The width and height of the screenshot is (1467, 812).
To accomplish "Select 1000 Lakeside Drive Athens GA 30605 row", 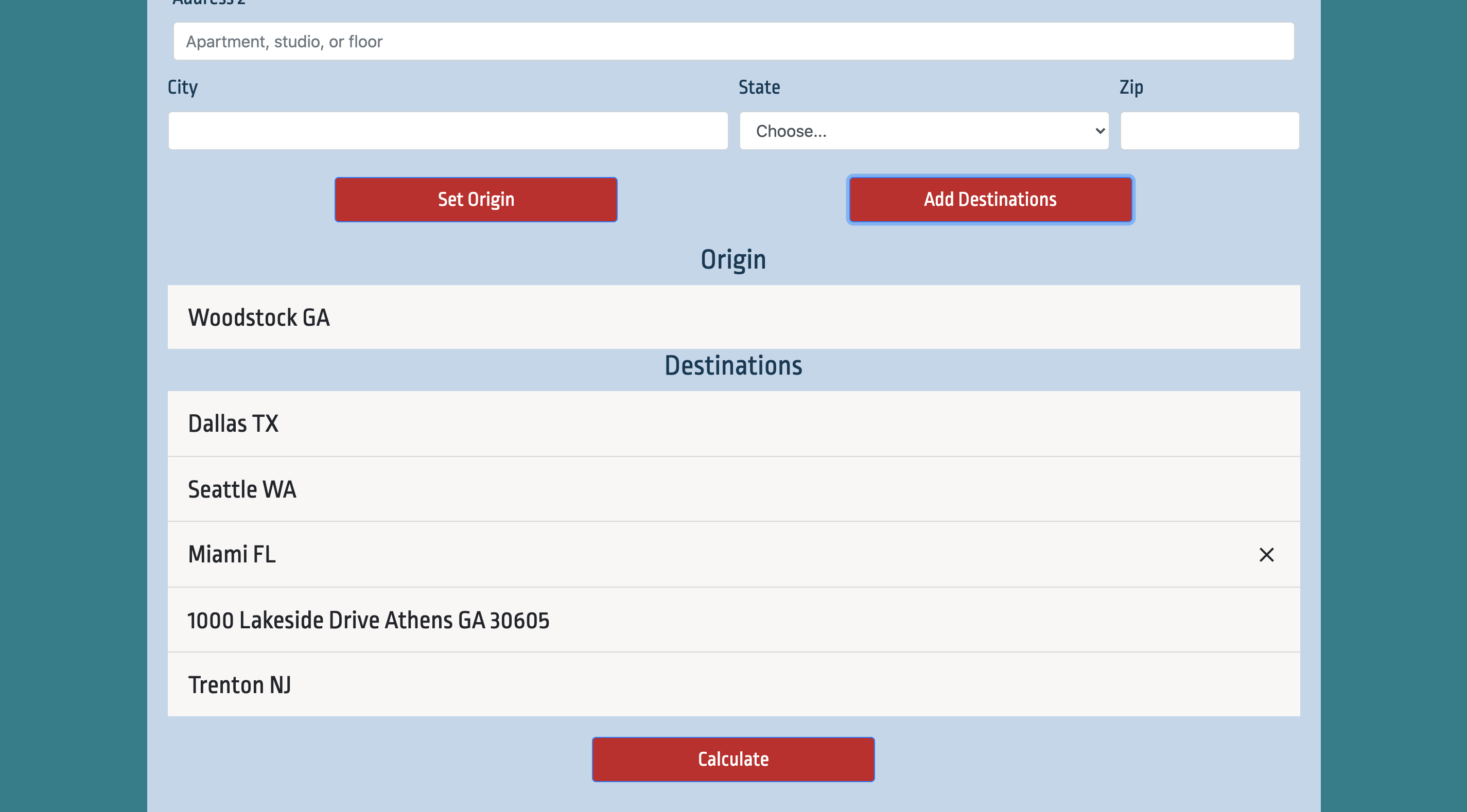I will click(733, 620).
